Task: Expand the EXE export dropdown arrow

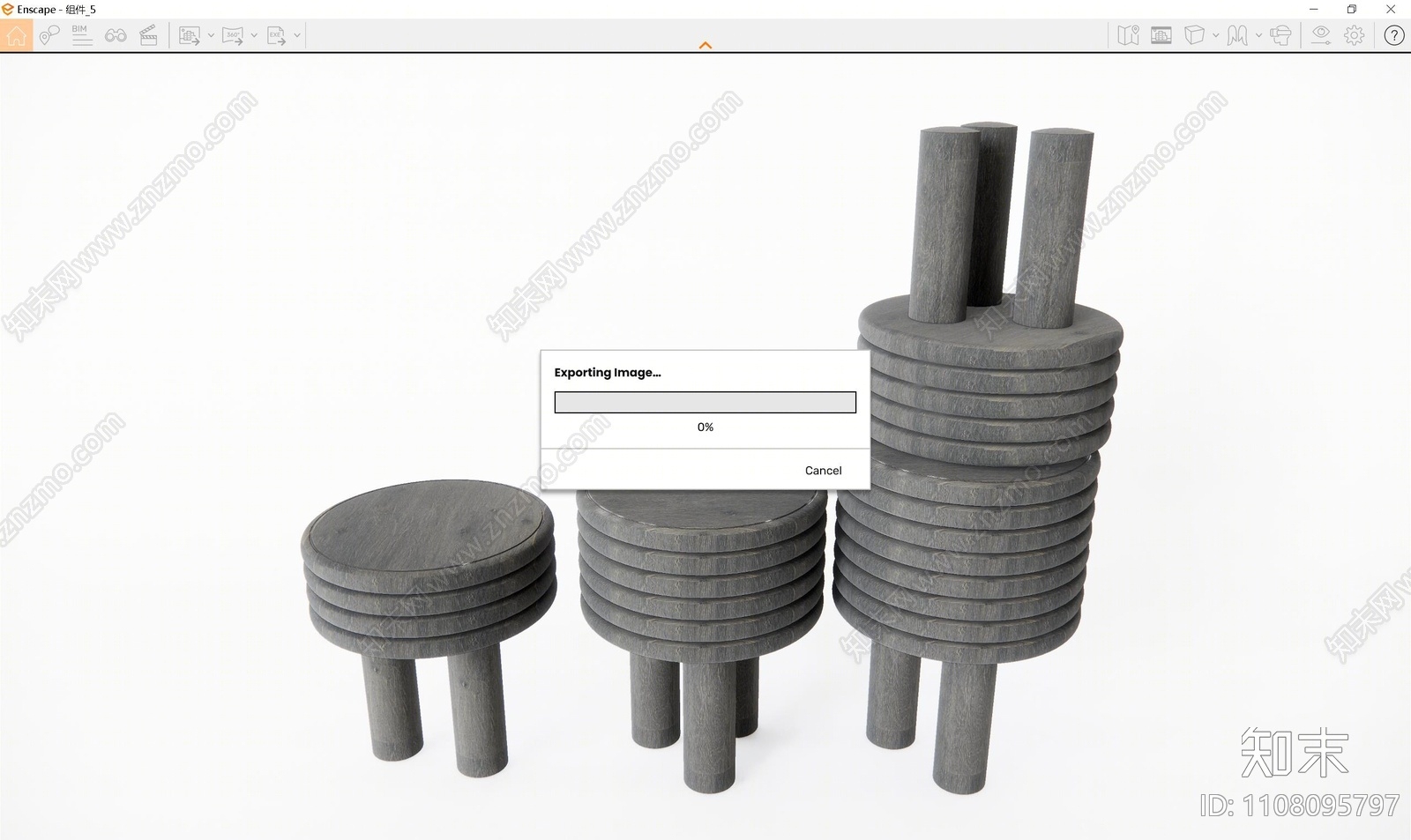Action: coord(297,36)
